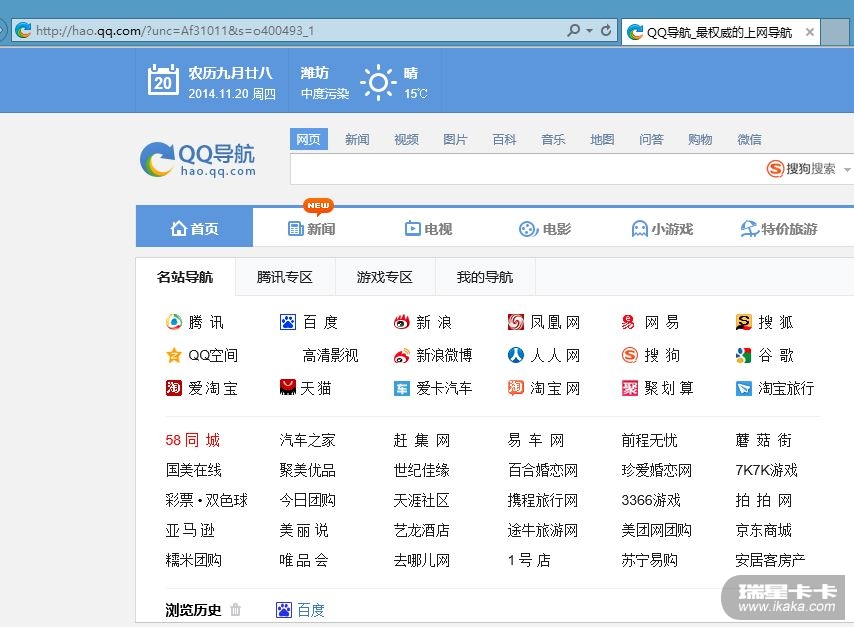Click the search magnifier in address bar
Image resolution: width=854 pixels, height=627 pixels.
click(574, 31)
